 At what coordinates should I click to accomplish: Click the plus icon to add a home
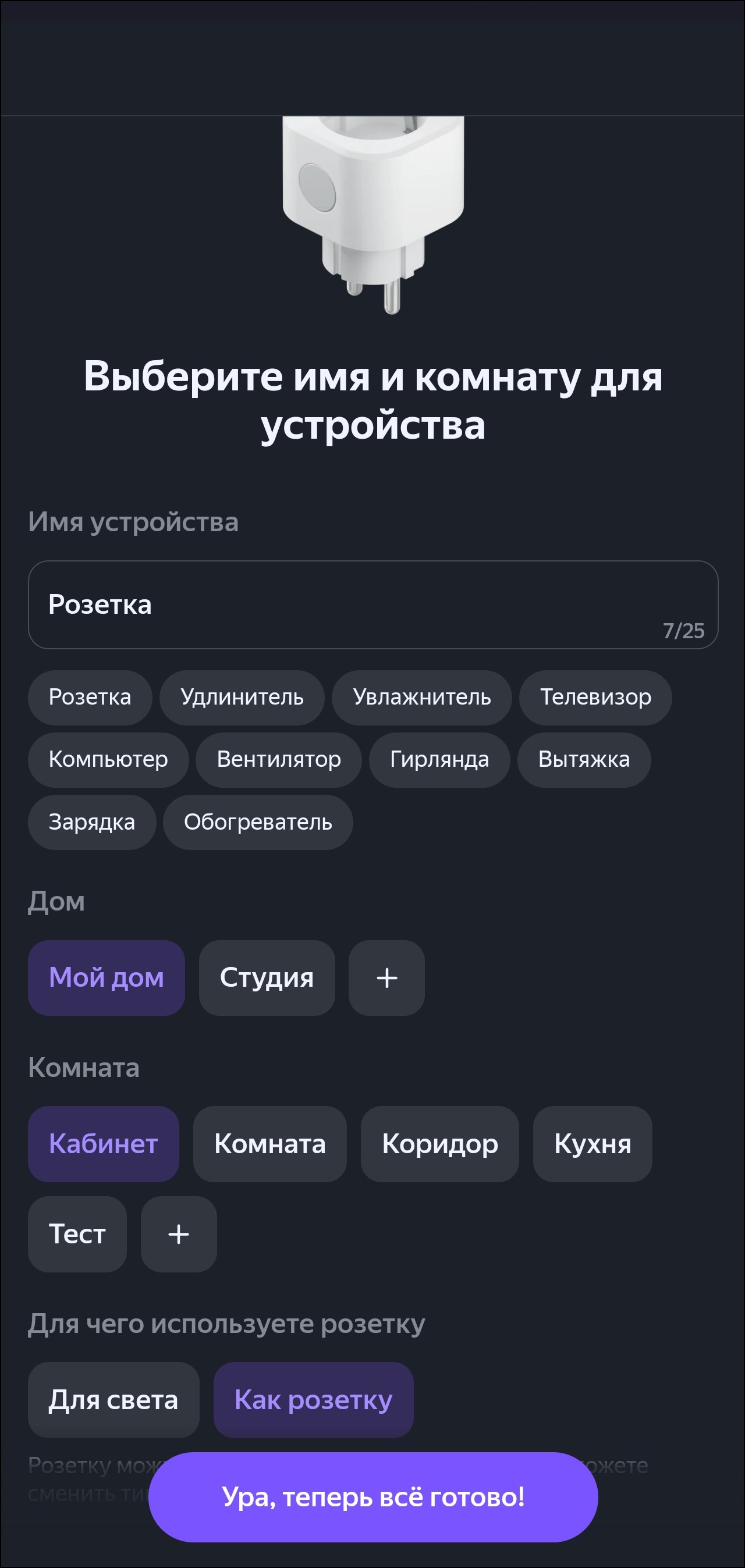pyautogui.click(x=386, y=977)
